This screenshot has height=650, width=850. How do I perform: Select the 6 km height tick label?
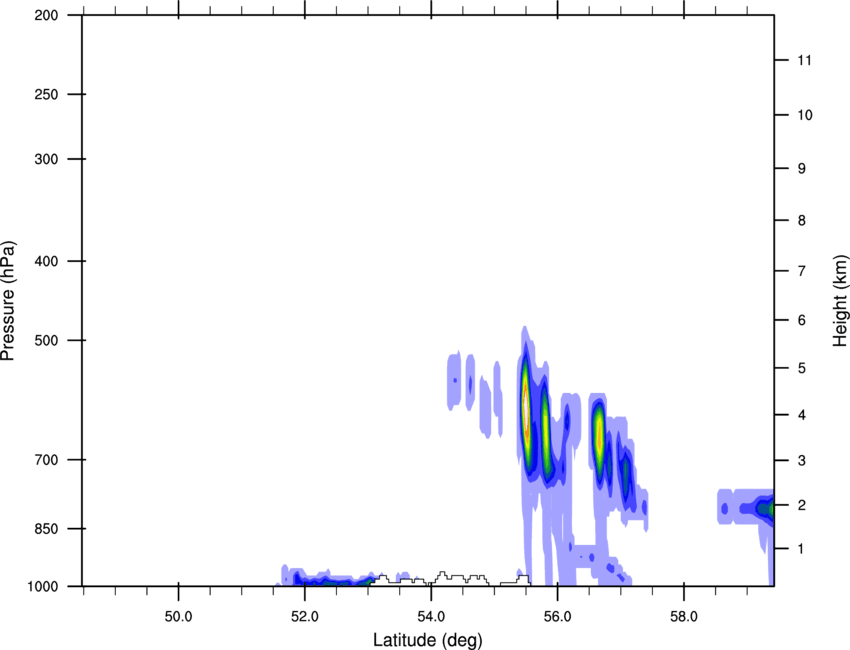801,320
